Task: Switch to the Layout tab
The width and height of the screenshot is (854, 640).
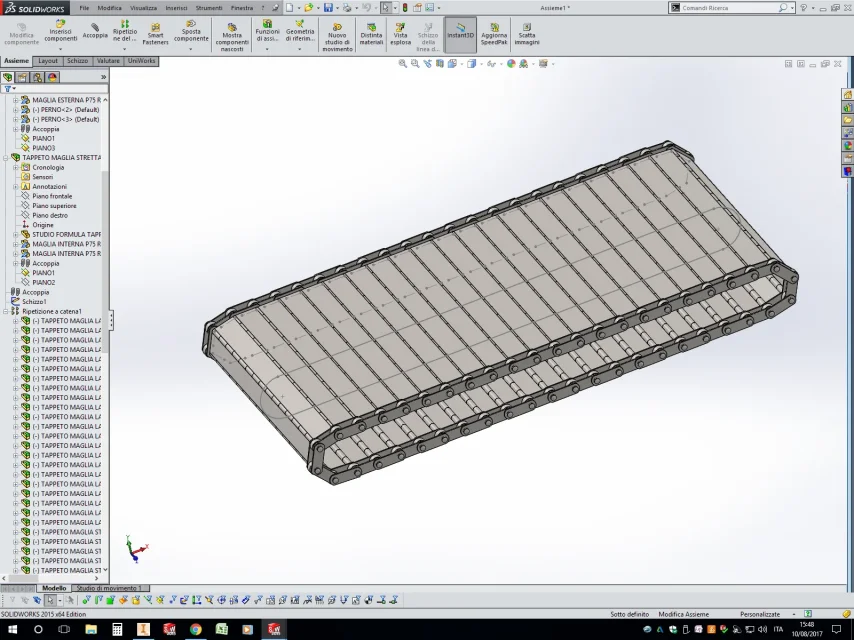Action: [x=48, y=61]
